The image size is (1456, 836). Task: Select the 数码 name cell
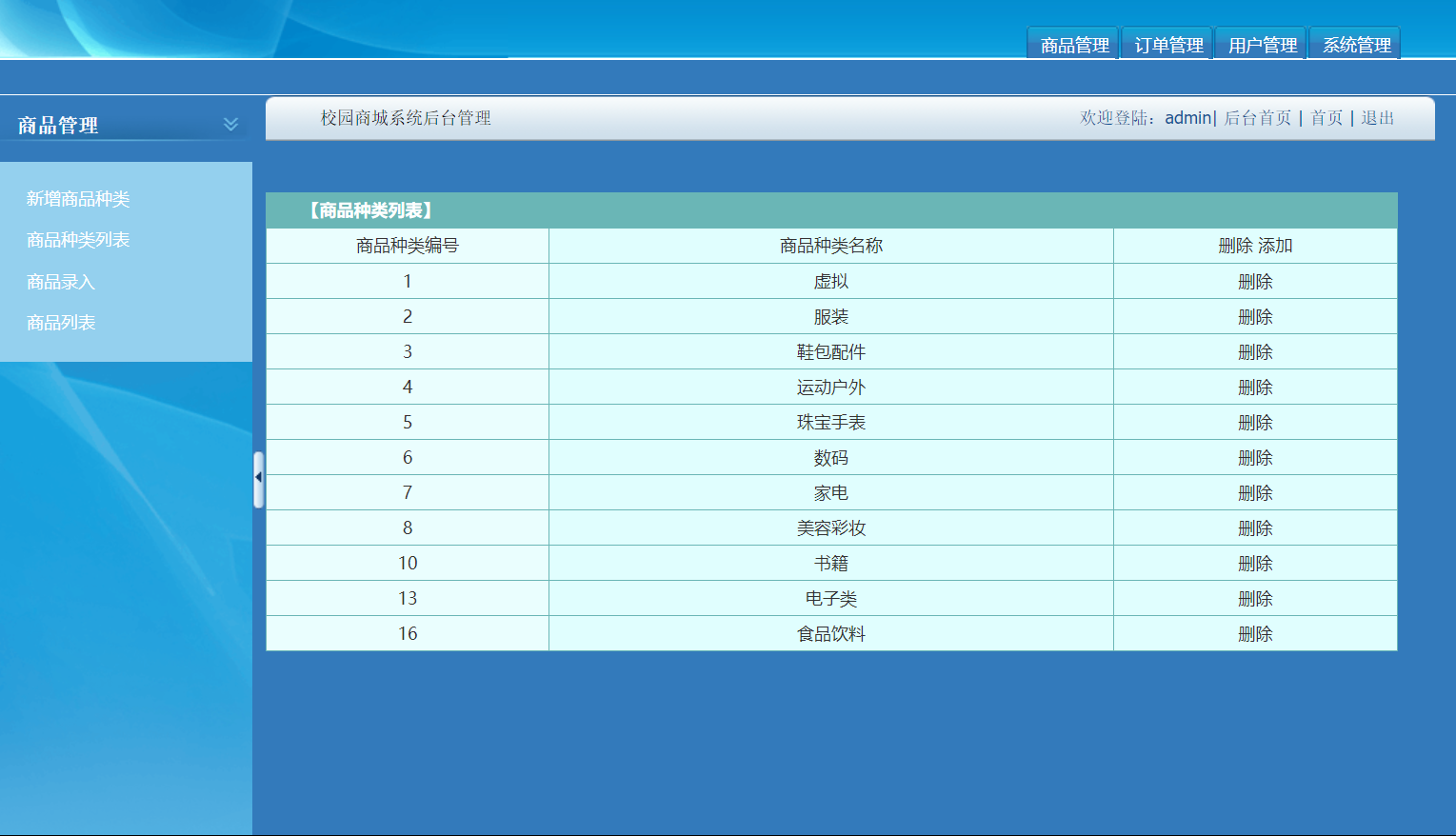click(x=831, y=458)
